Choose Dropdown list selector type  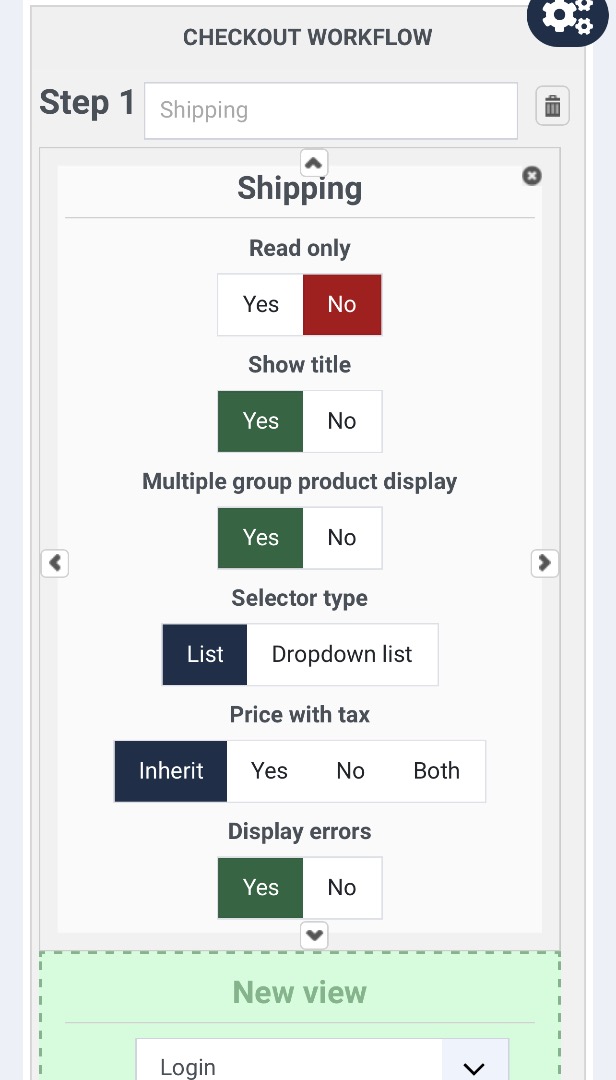pyautogui.click(x=342, y=654)
